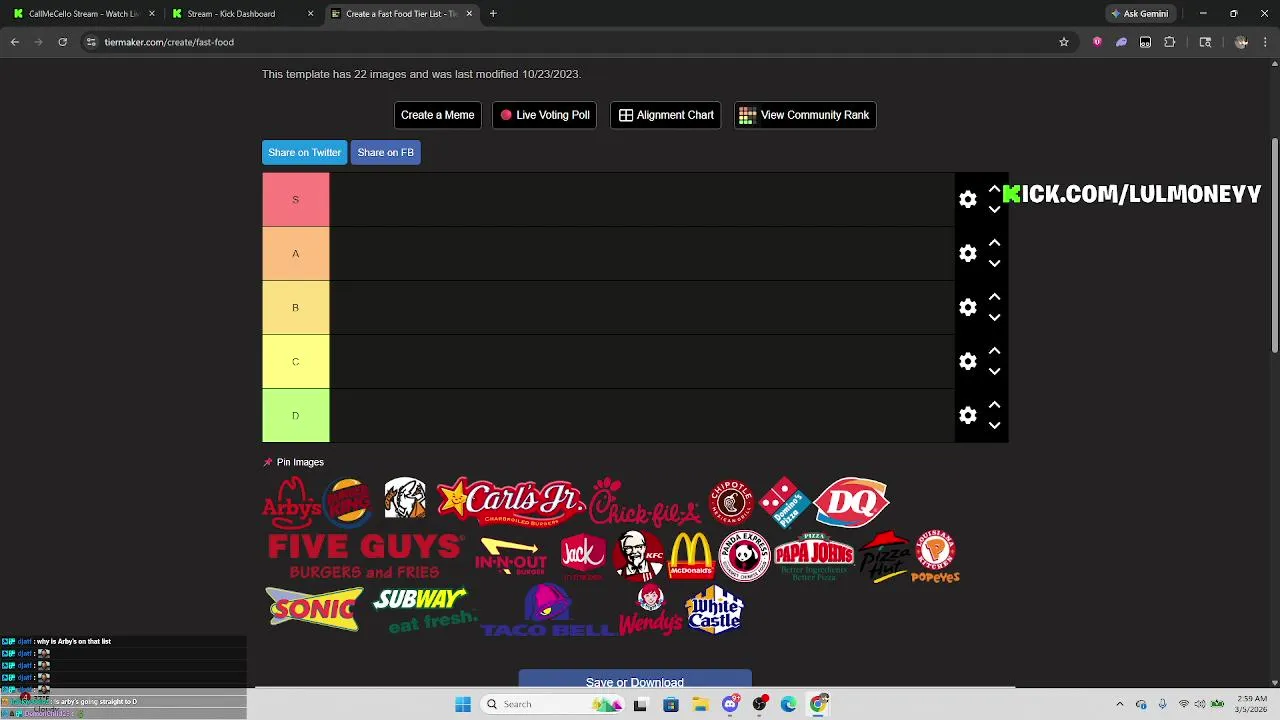Click the Create a Meme button
Viewport: 1280px width, 720px height.
(x=438, y=115)
